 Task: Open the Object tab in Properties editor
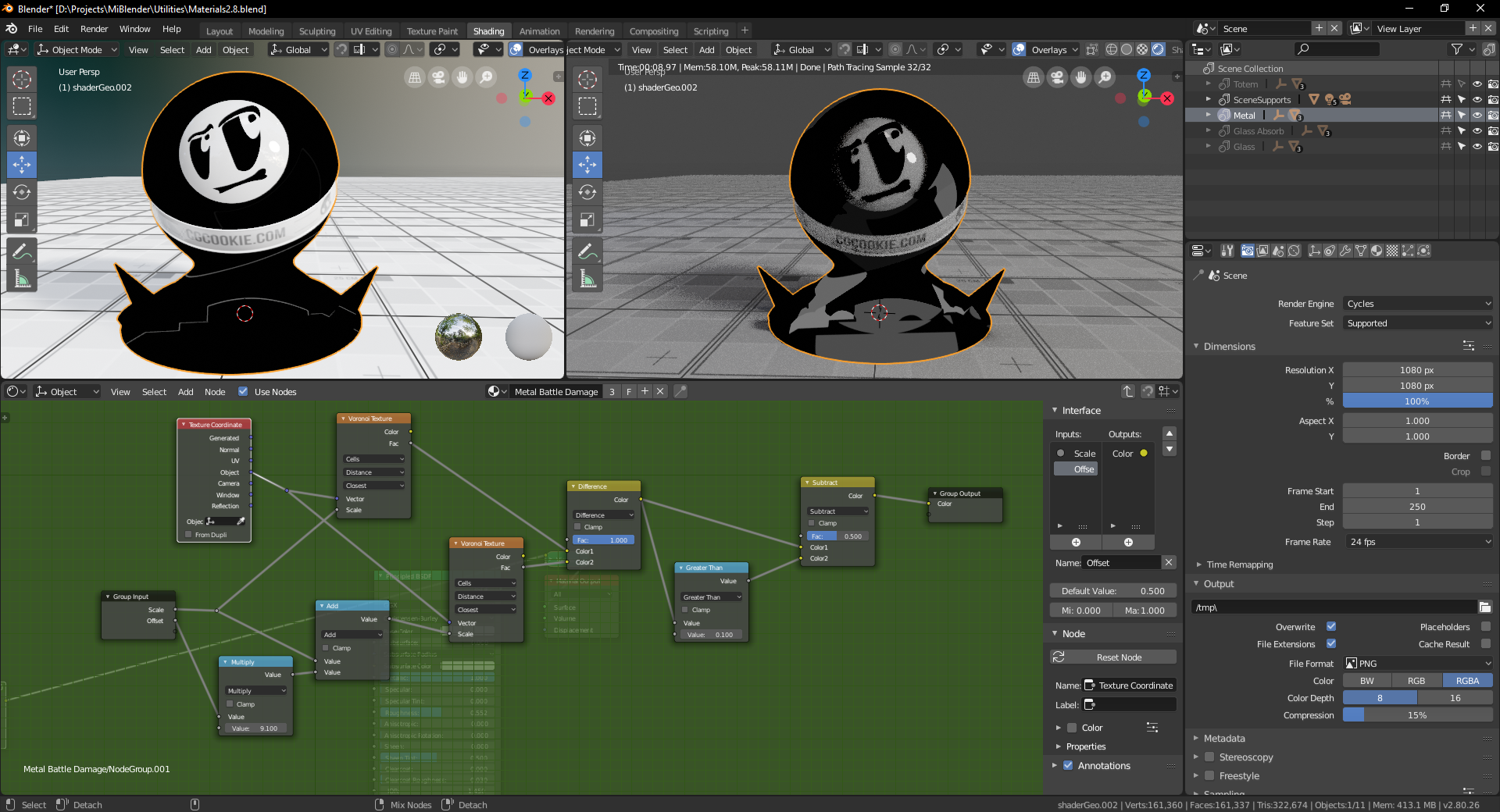pos(1315,251)
